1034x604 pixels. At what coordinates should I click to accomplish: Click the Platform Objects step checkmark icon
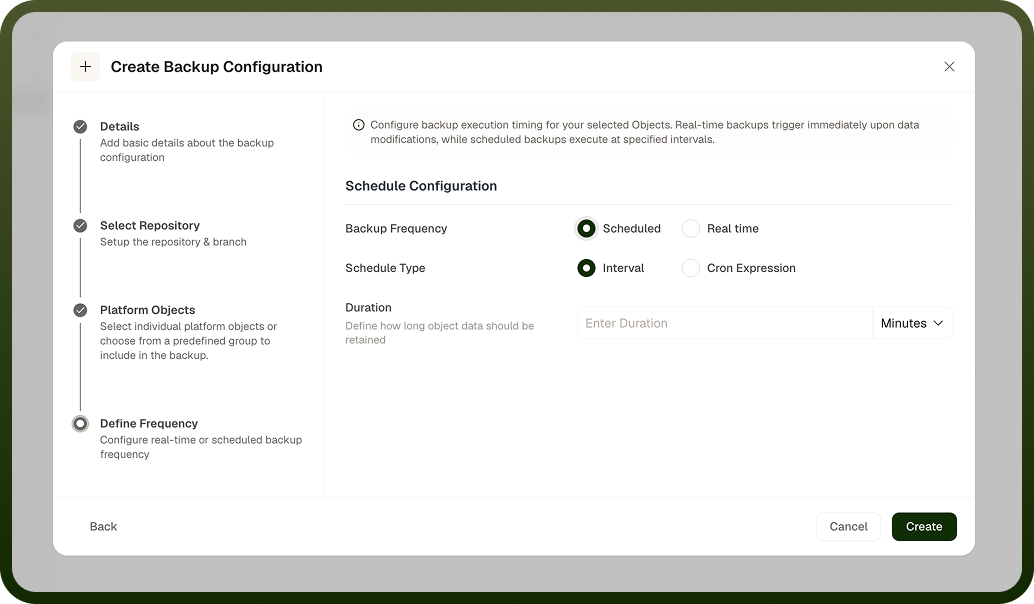pyautogui.click(x=80, y=310)
